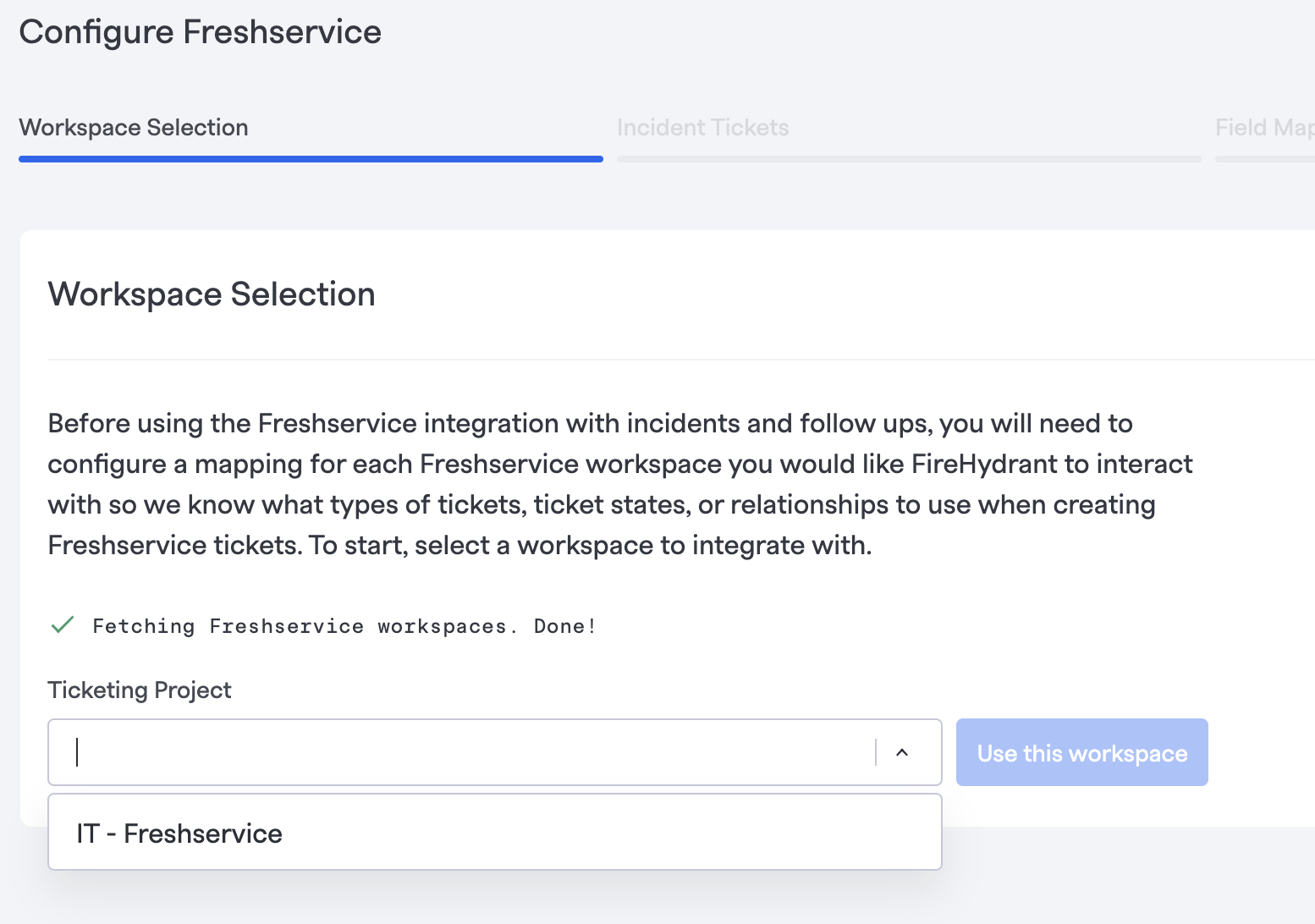Click the gray Incident Tickets progress bar
The image size is (1315, 924).
click(909, 159)
